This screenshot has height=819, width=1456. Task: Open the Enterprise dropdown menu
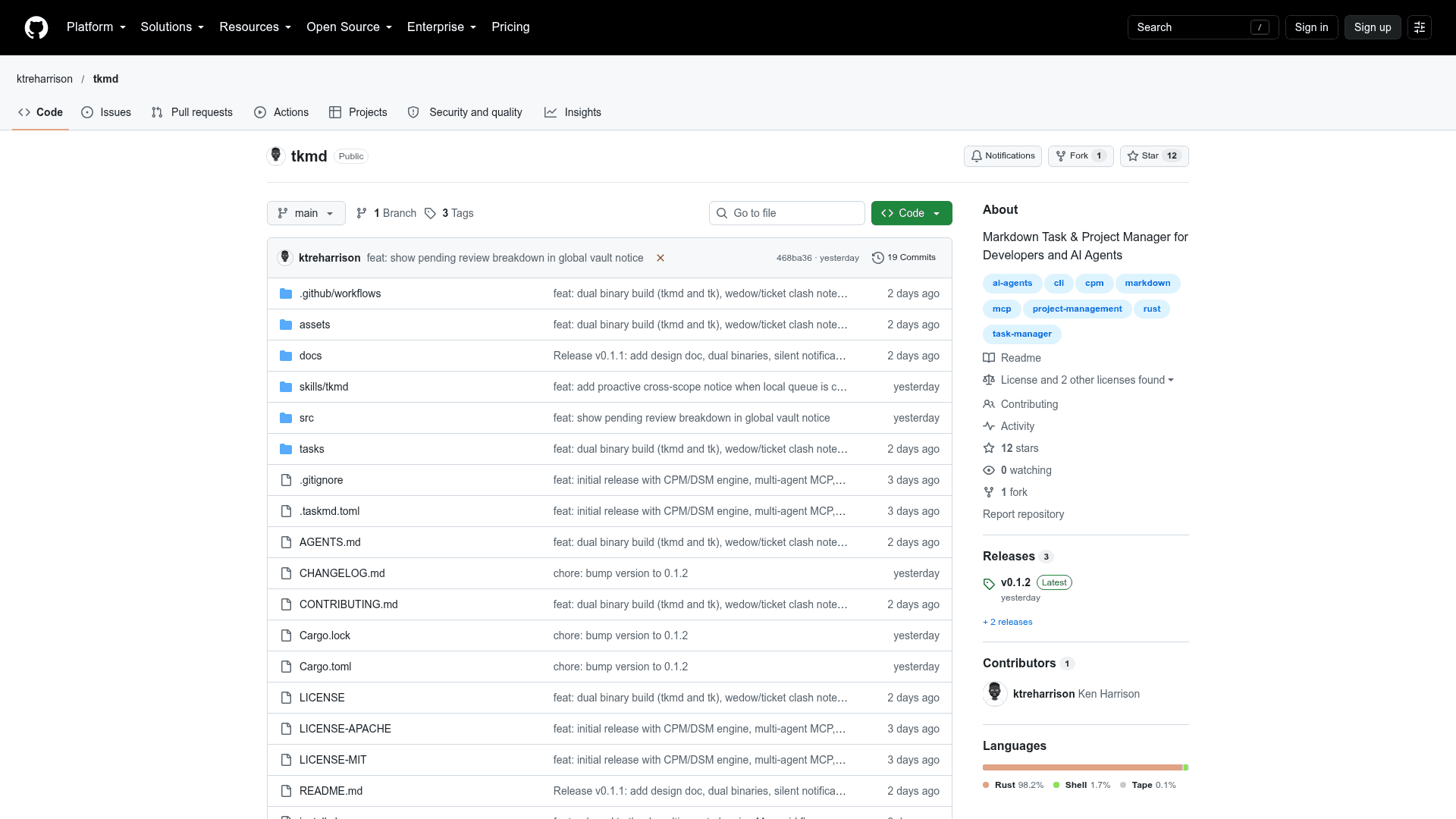coord(442,27)
